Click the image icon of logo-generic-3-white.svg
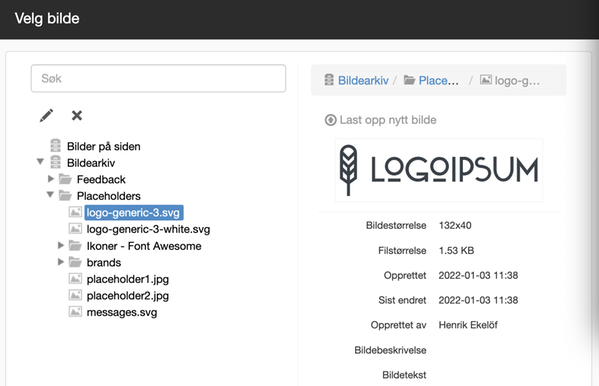Image resolution: width=599 pixels, height=386 pixels. (75, 229)
